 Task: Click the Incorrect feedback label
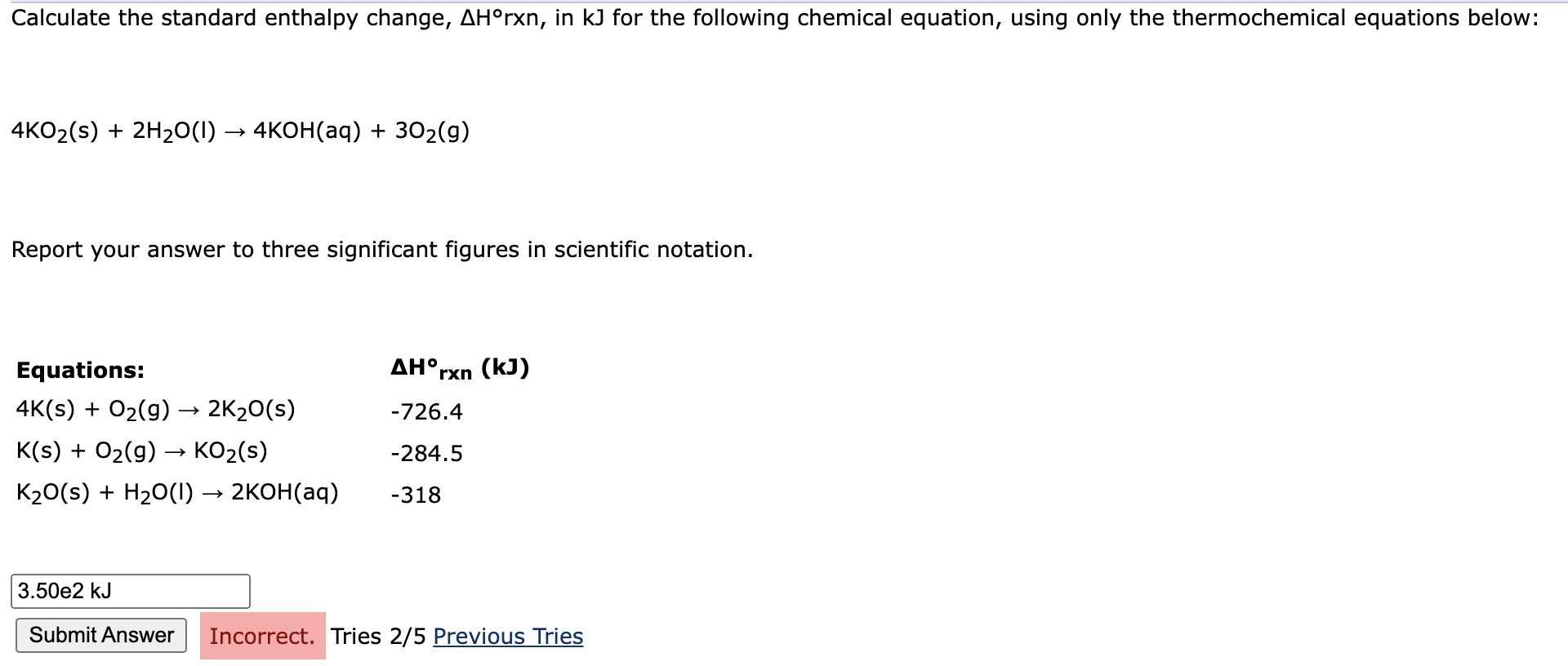[x=262, y=636]
